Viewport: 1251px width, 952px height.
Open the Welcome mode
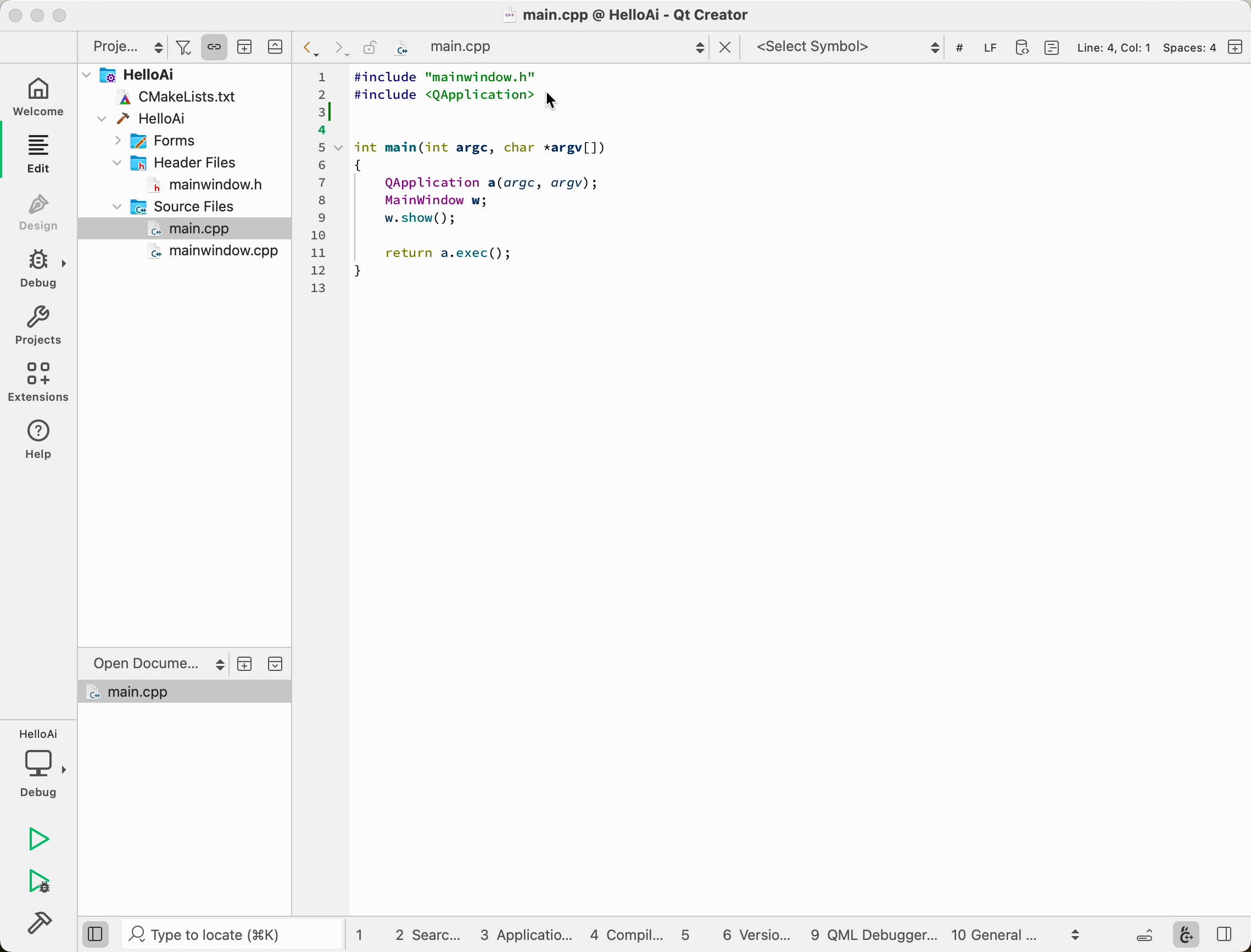38,96
